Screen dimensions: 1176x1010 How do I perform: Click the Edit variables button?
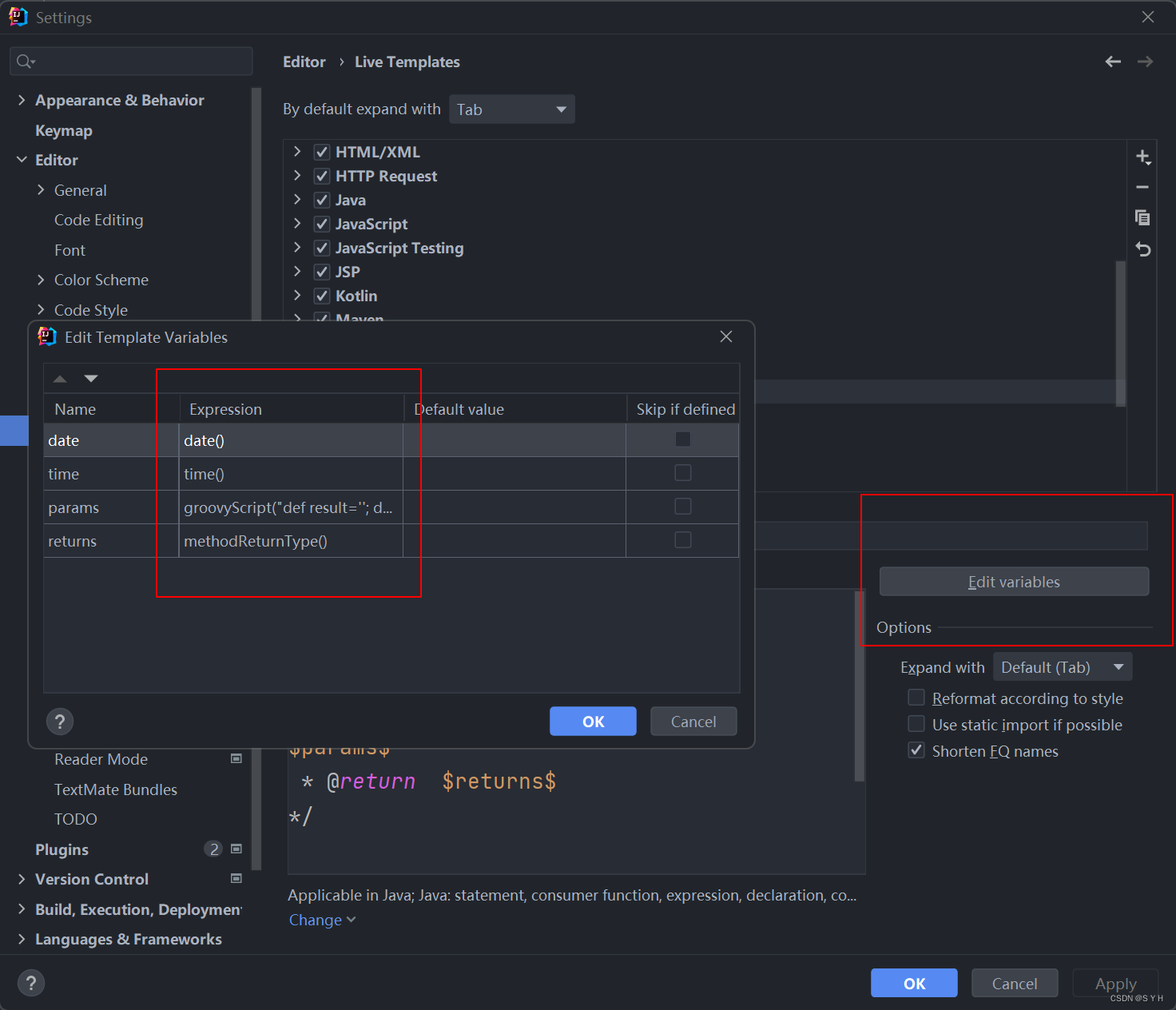(1014, 582)
